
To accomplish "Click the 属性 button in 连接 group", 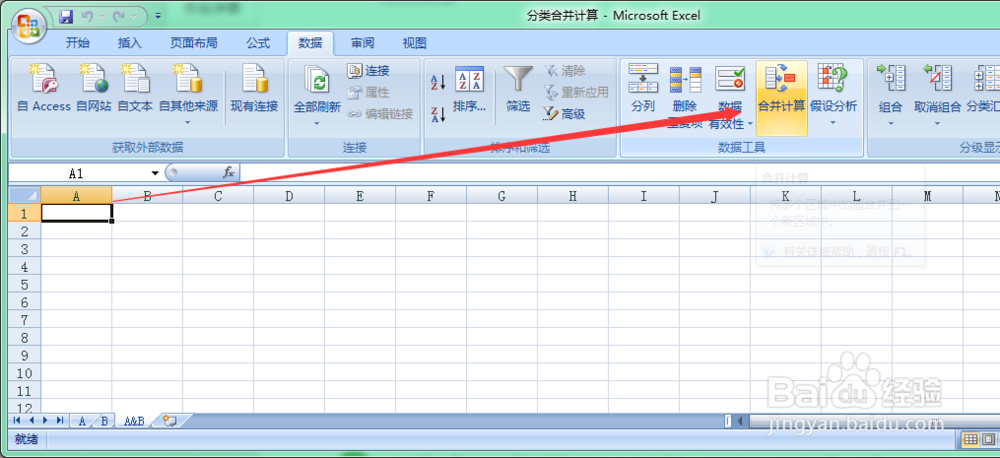I will 368,92.
